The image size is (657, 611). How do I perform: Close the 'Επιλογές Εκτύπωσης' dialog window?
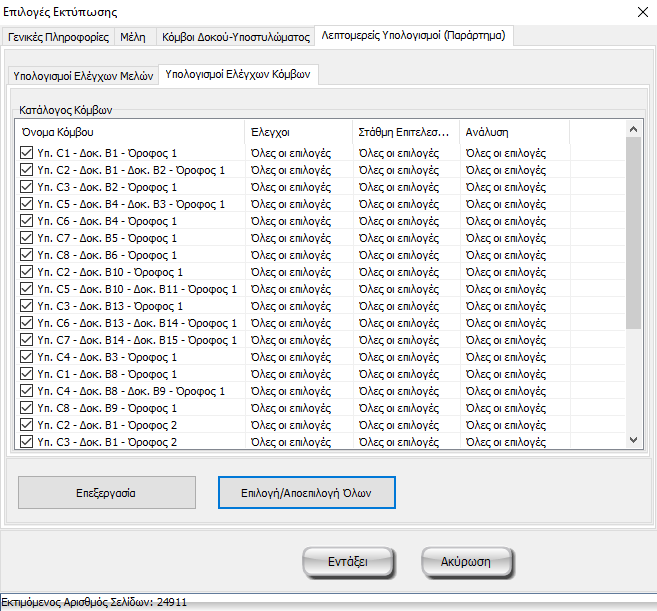pos(639,12)
